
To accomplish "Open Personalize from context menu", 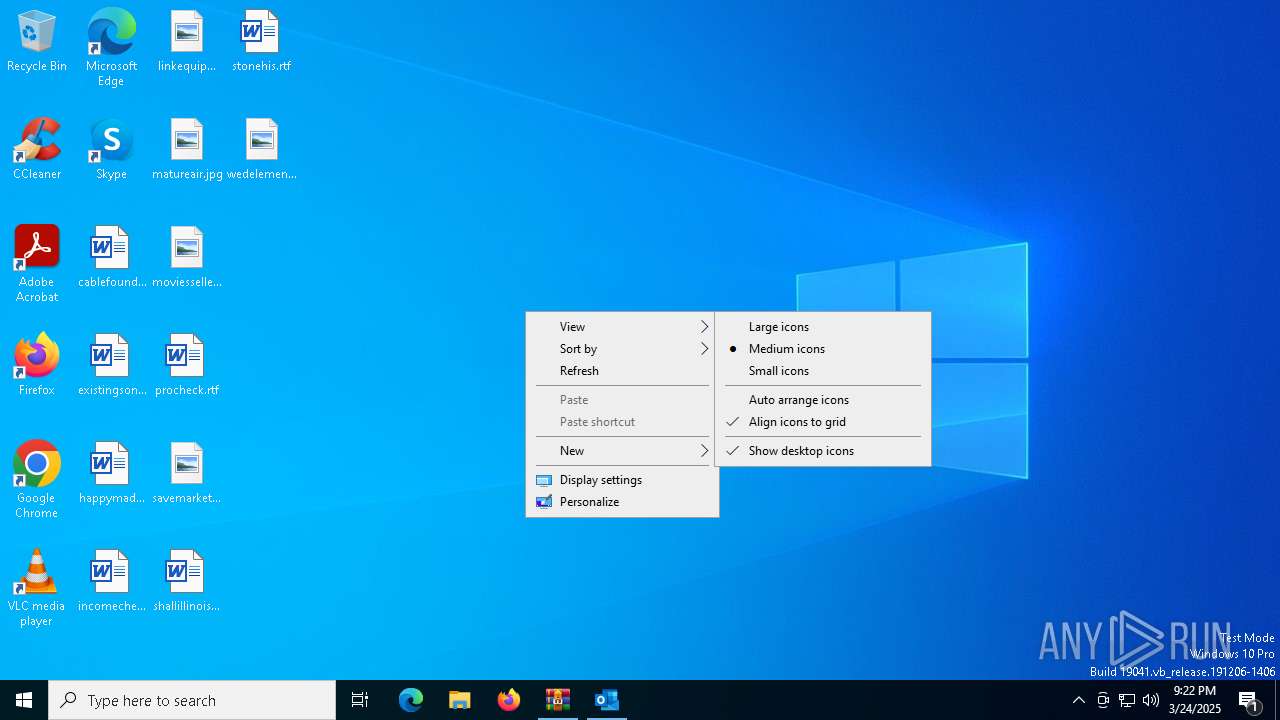I will [622, 502].
